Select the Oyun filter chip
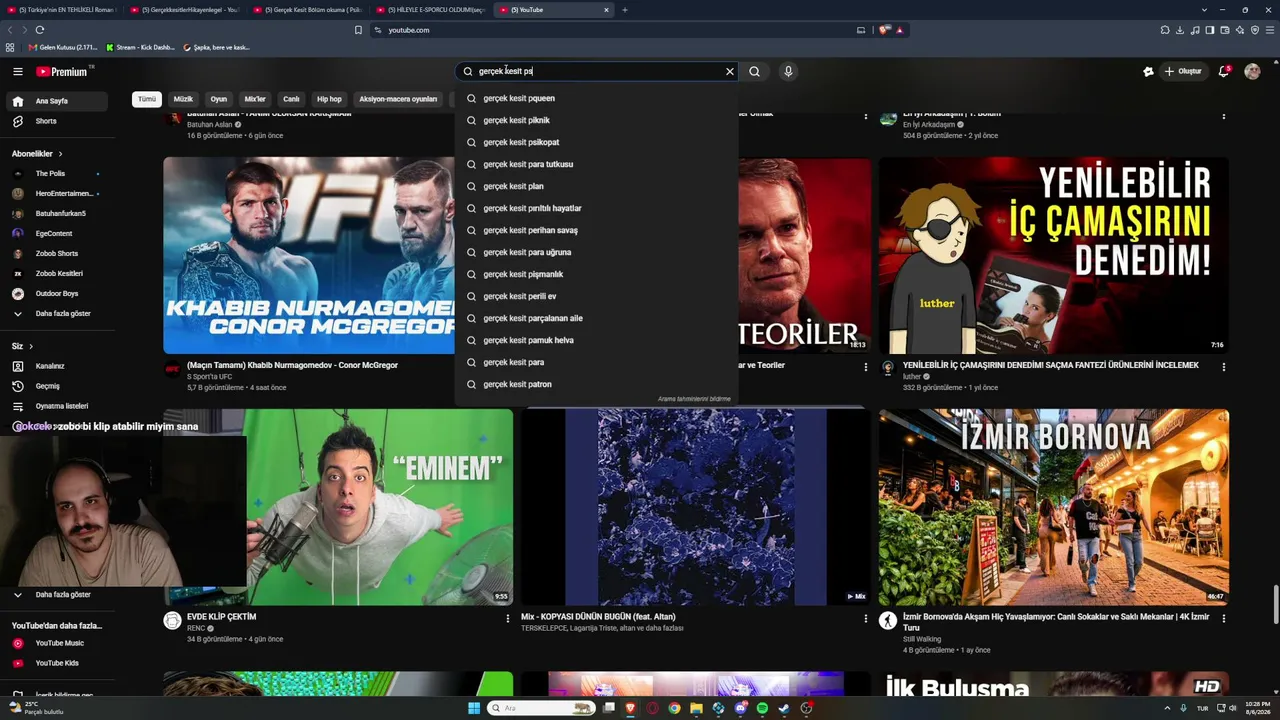 (x=219, y=99)
